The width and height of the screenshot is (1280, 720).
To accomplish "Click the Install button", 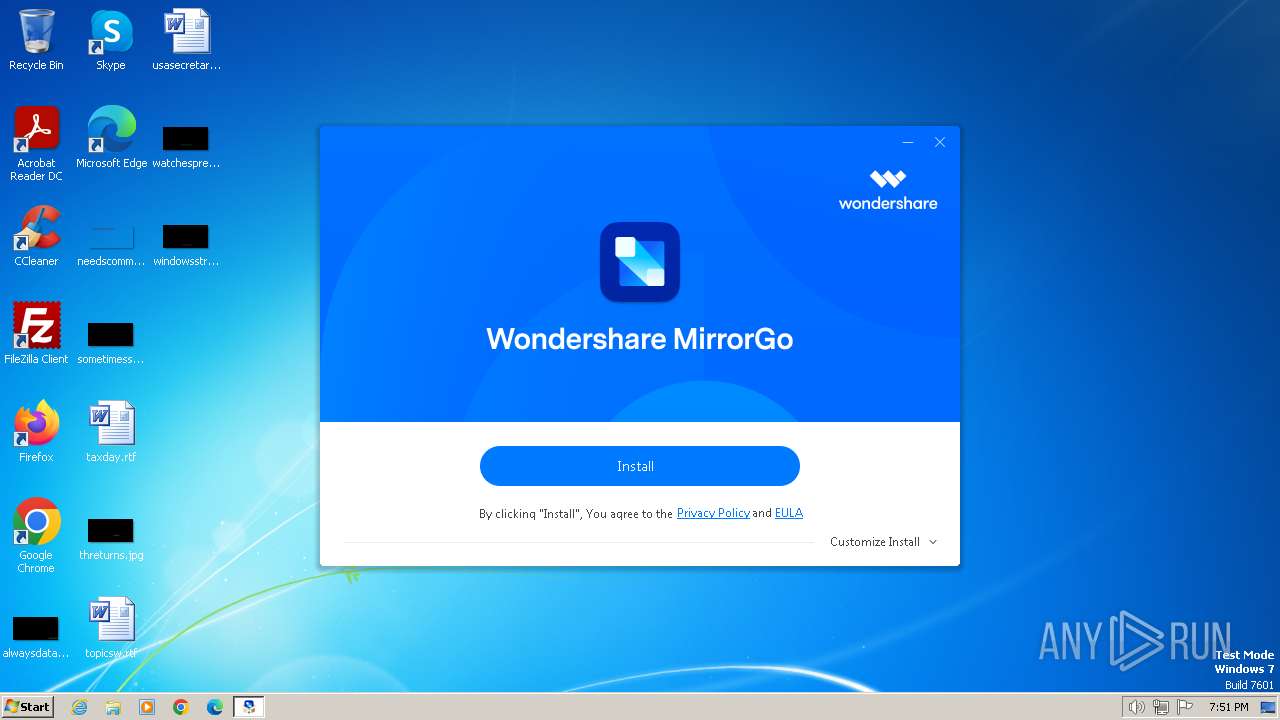I will [x=639, y=466].
